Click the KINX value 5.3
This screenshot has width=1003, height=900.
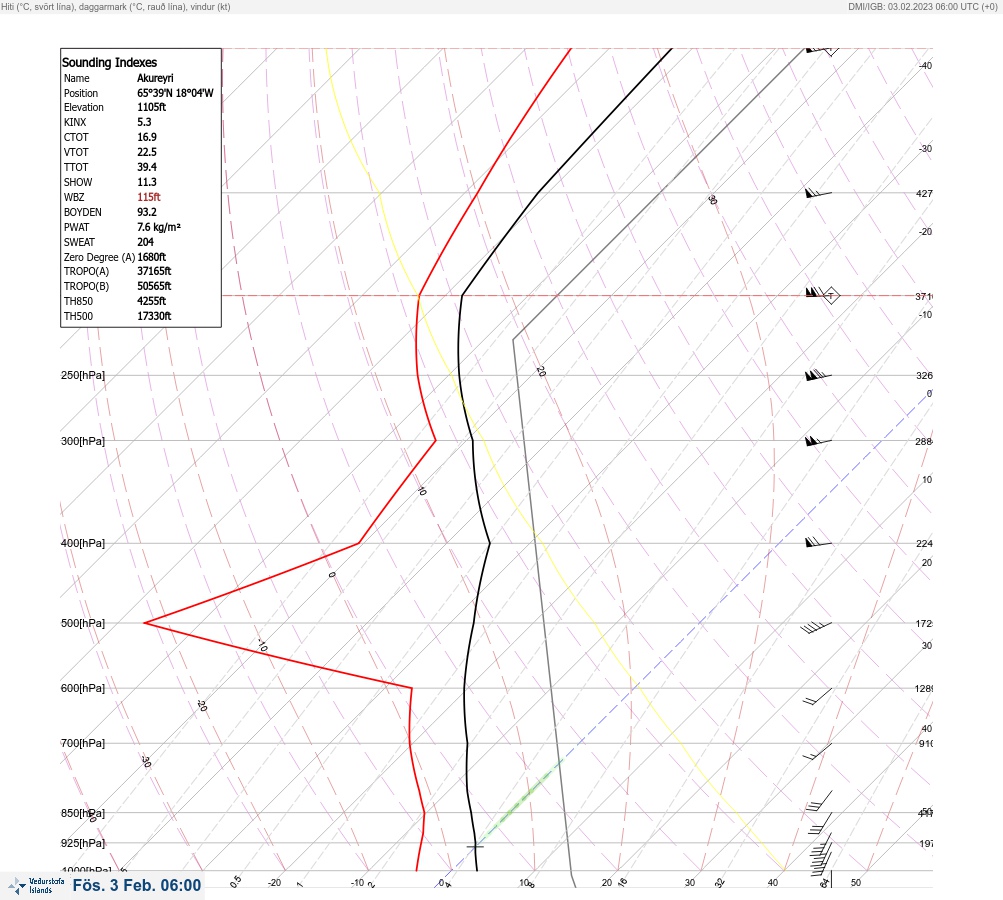point(145,122)
